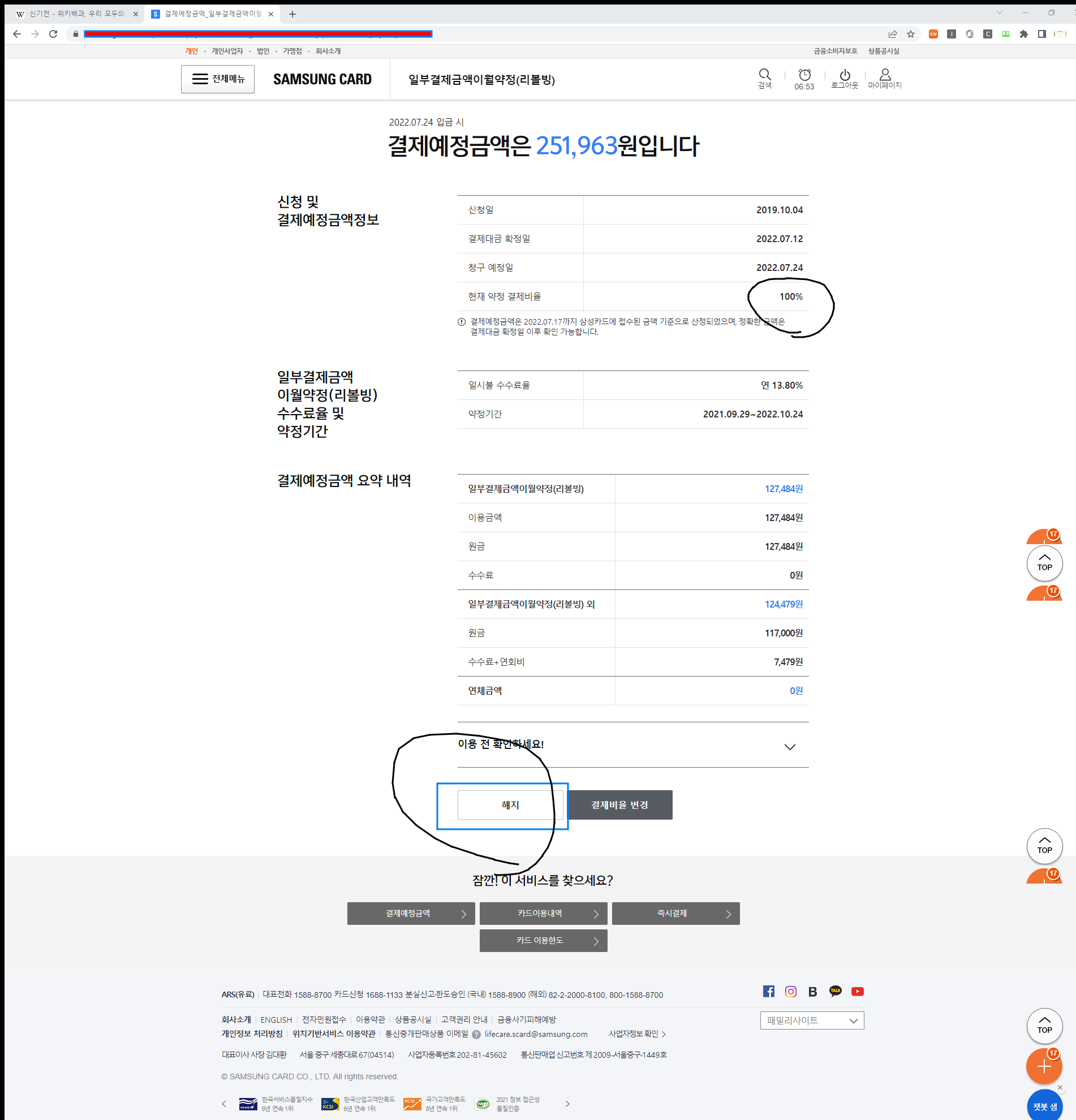Open Samsung Card YouTube channel

pyautogui.click(x=857, y=991)
